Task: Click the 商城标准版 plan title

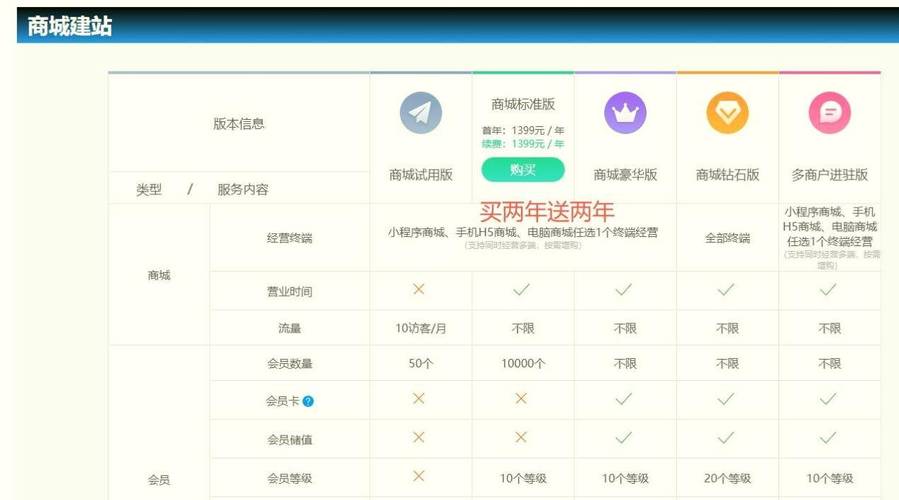Action: click(x=523, y=104)
